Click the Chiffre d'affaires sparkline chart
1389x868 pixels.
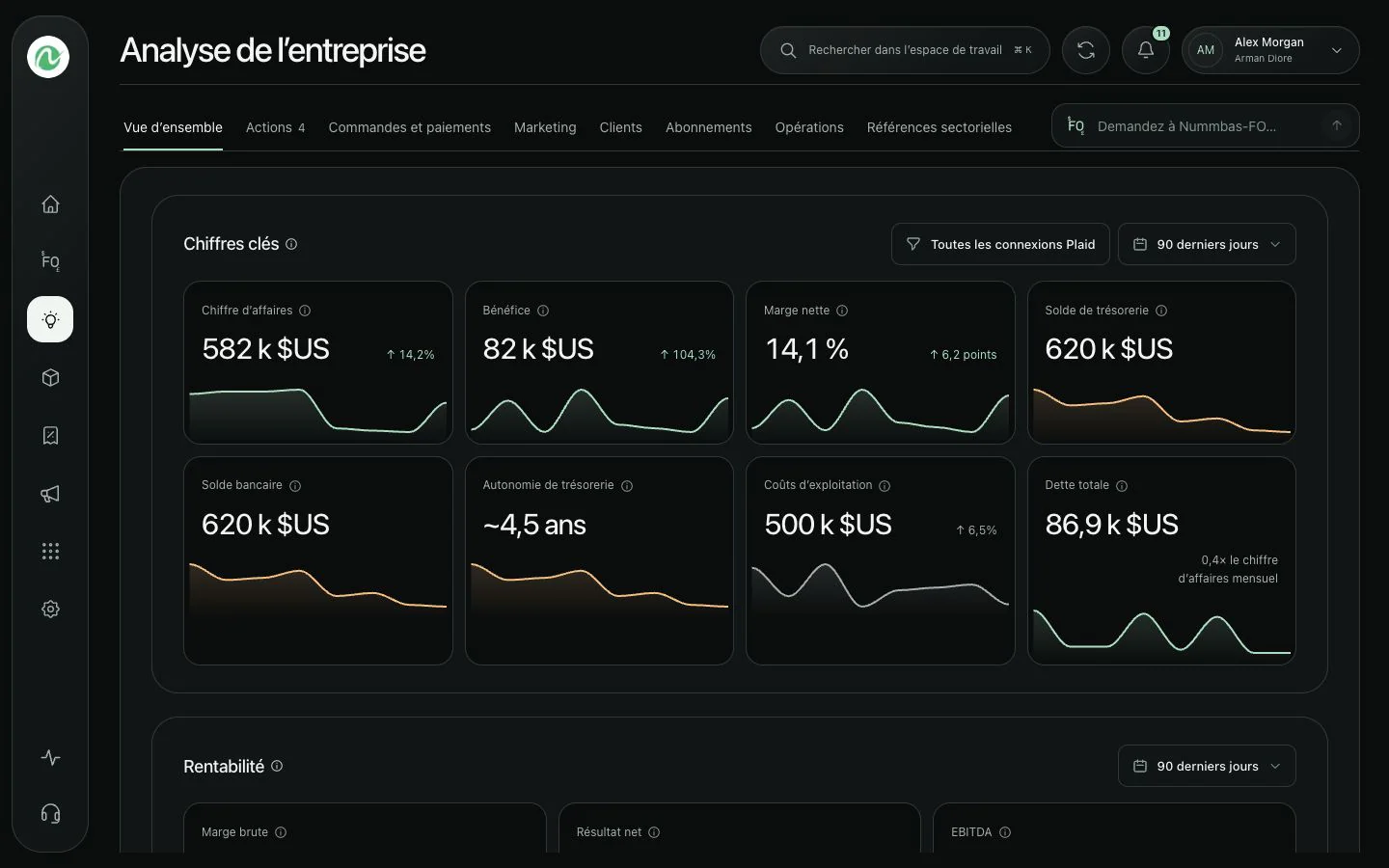(x=318, y=413)
